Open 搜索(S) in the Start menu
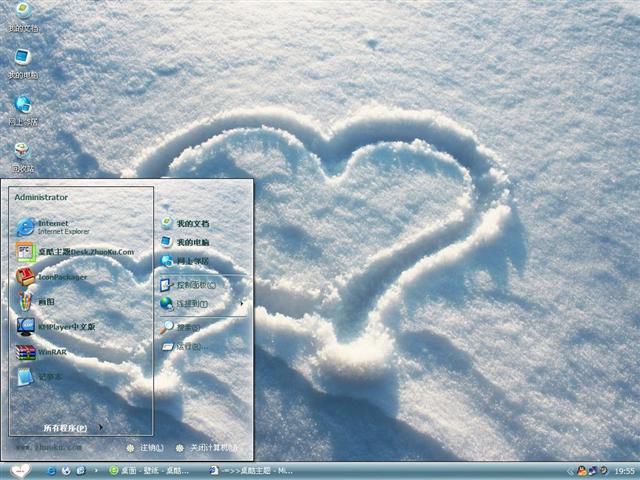The width and height of the screenshot is (640, 480). tap(187, 327)
